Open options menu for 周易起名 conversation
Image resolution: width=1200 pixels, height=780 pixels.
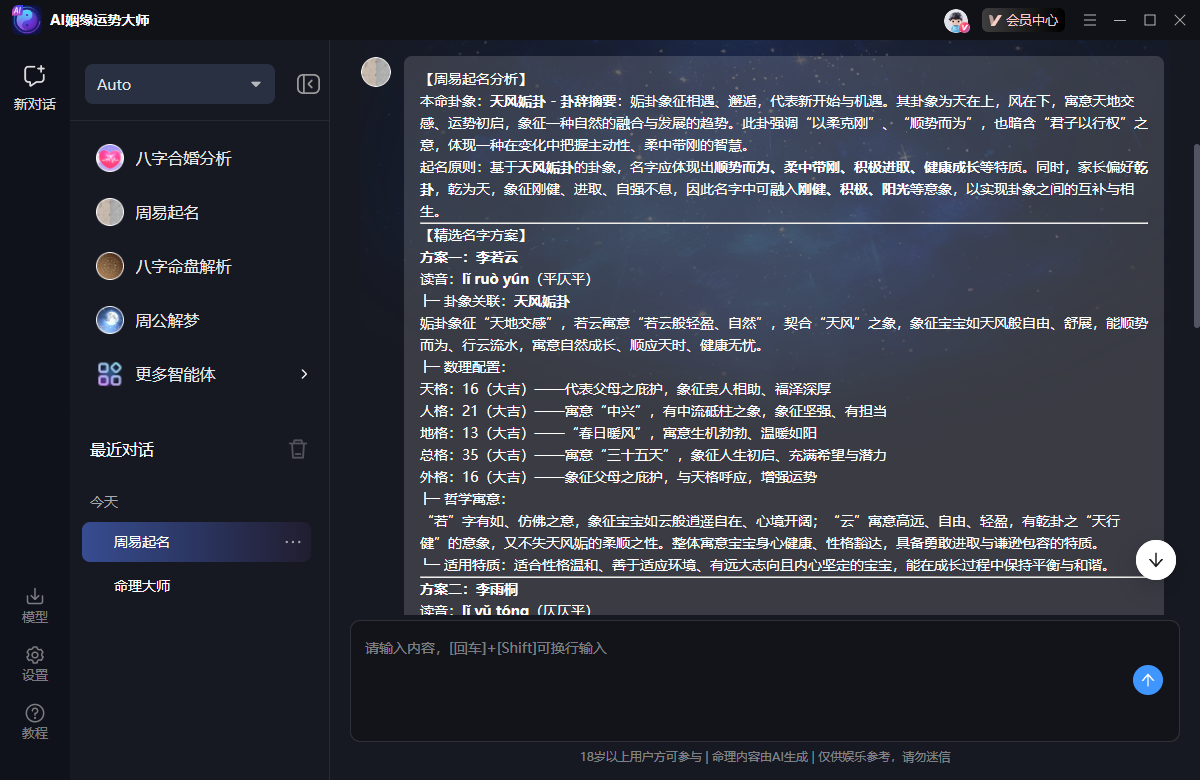[292, 540]
